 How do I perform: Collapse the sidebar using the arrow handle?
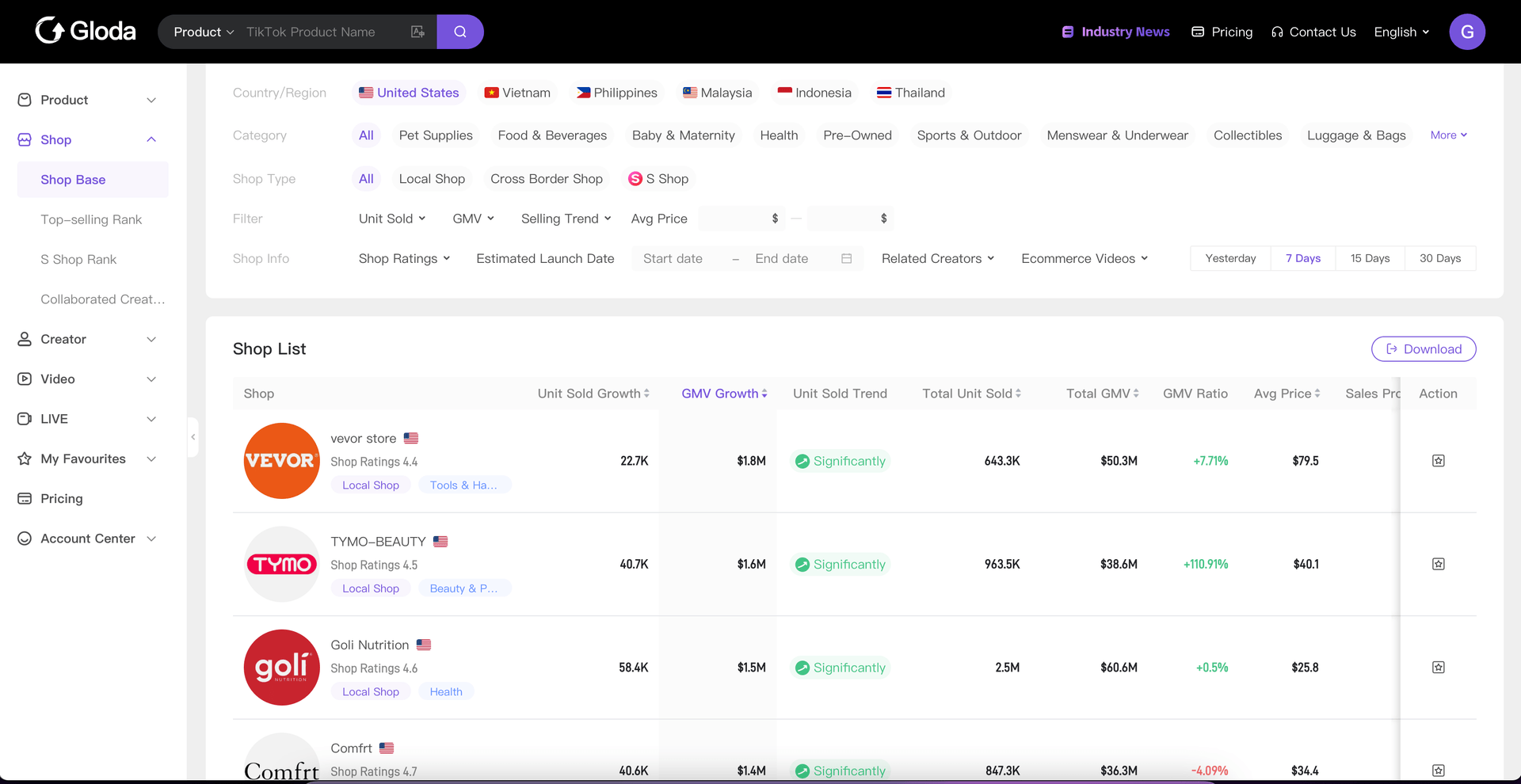tap(193, 437)
